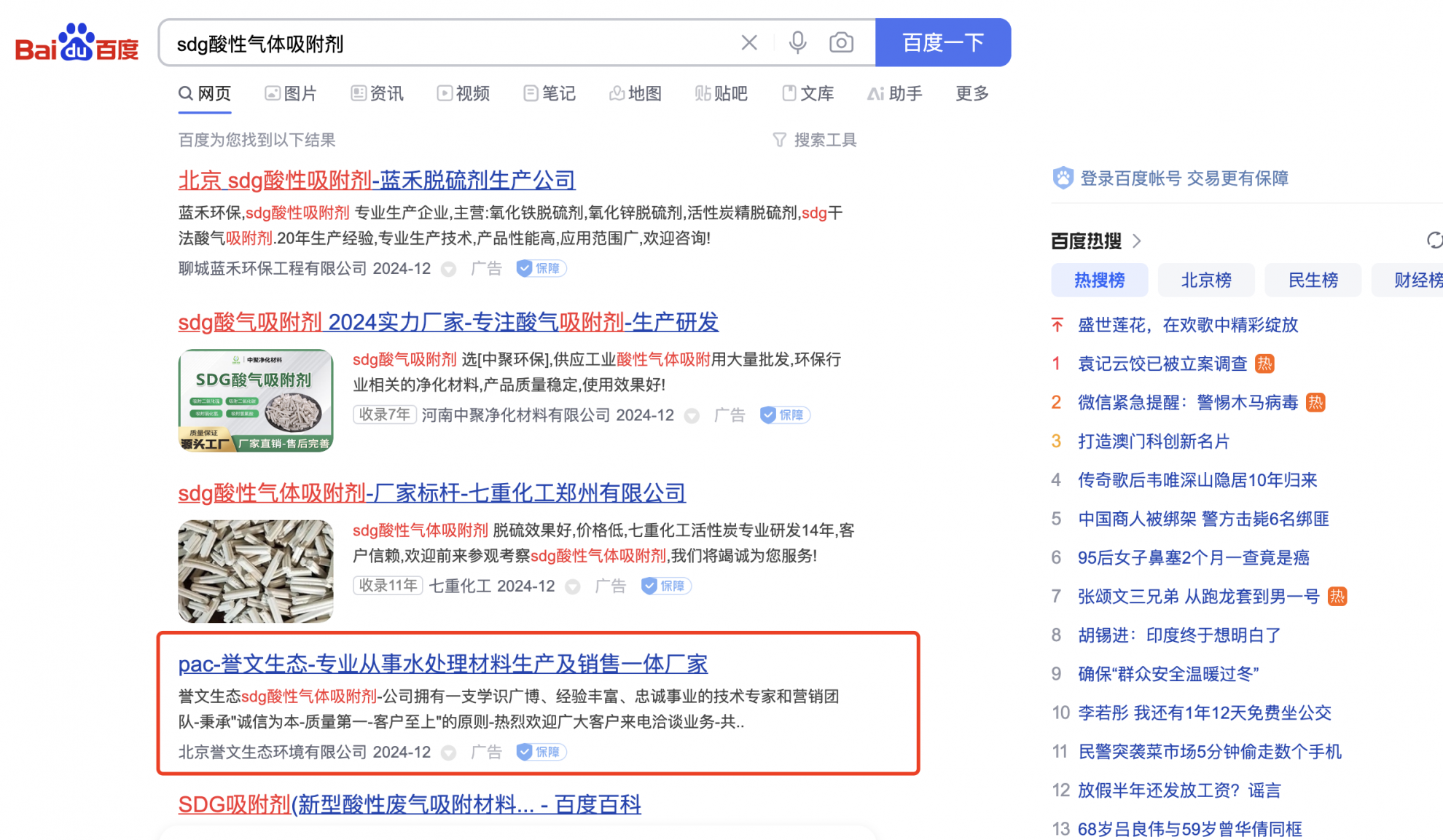Expand dropdown arrow next to 聊城蓝禾环保 2024-12

pos(449,269)
